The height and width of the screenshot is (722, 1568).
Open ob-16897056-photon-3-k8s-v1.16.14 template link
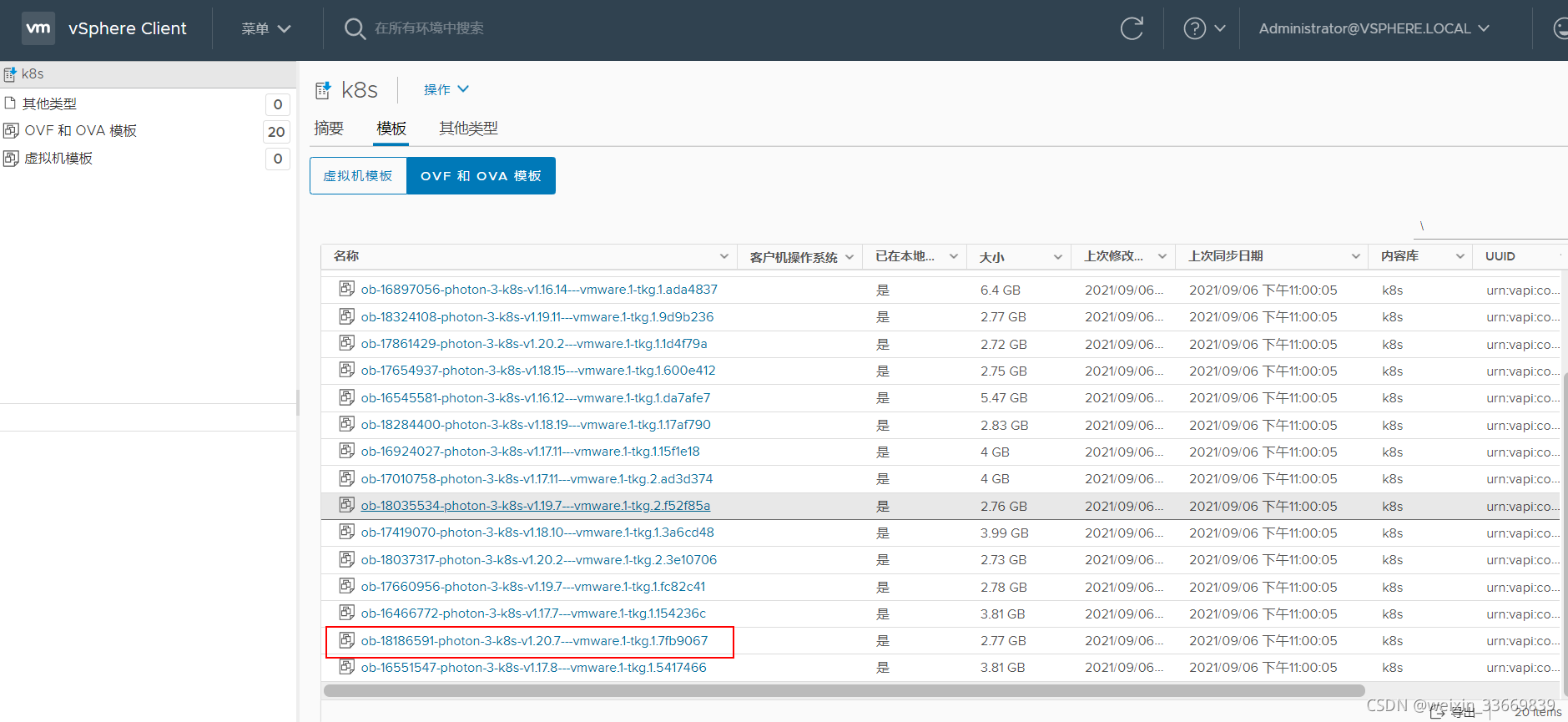[x=539, y=289]
